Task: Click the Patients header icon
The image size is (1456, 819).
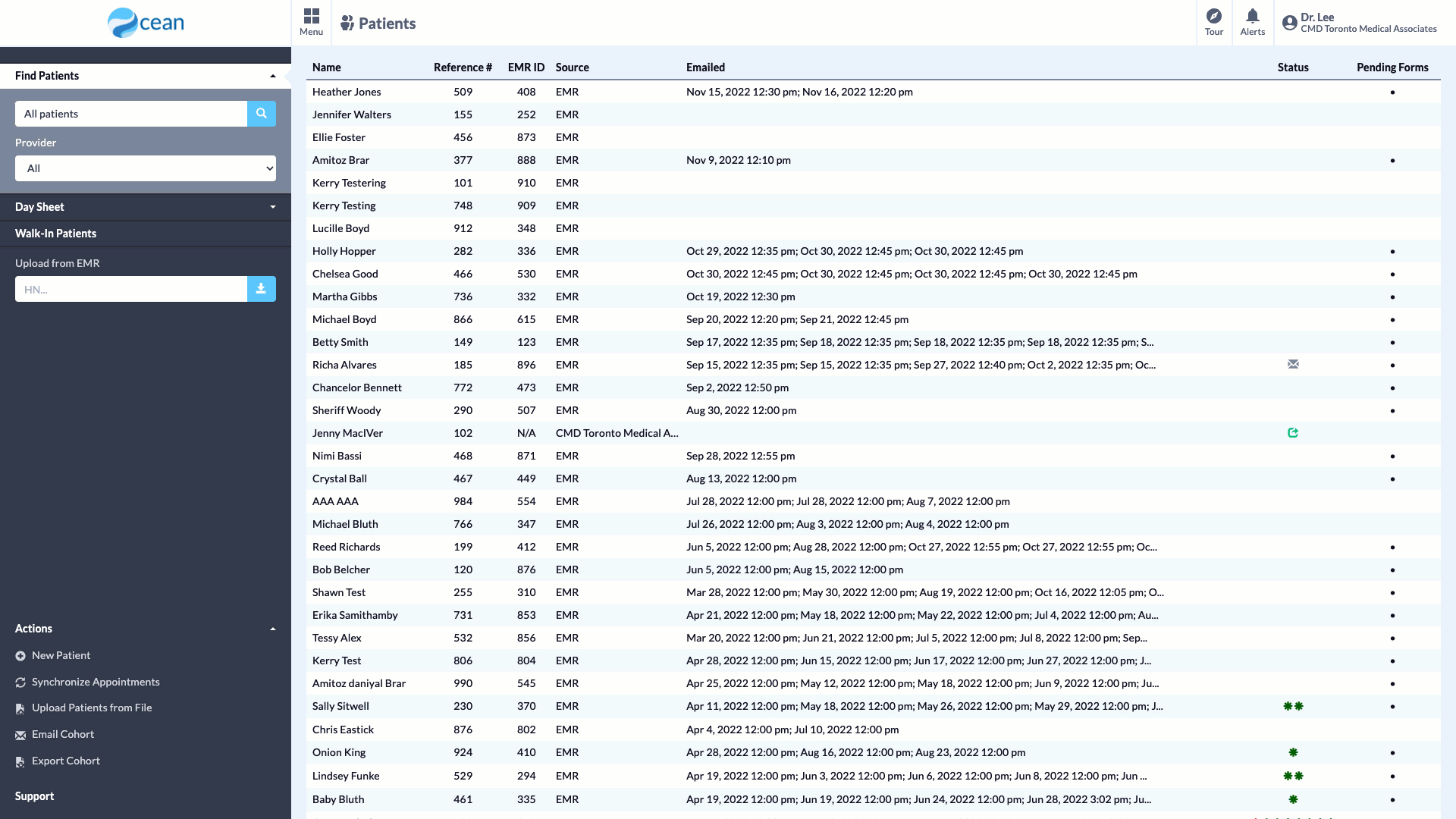Action: pyautogui.click(x=347, y=23)
